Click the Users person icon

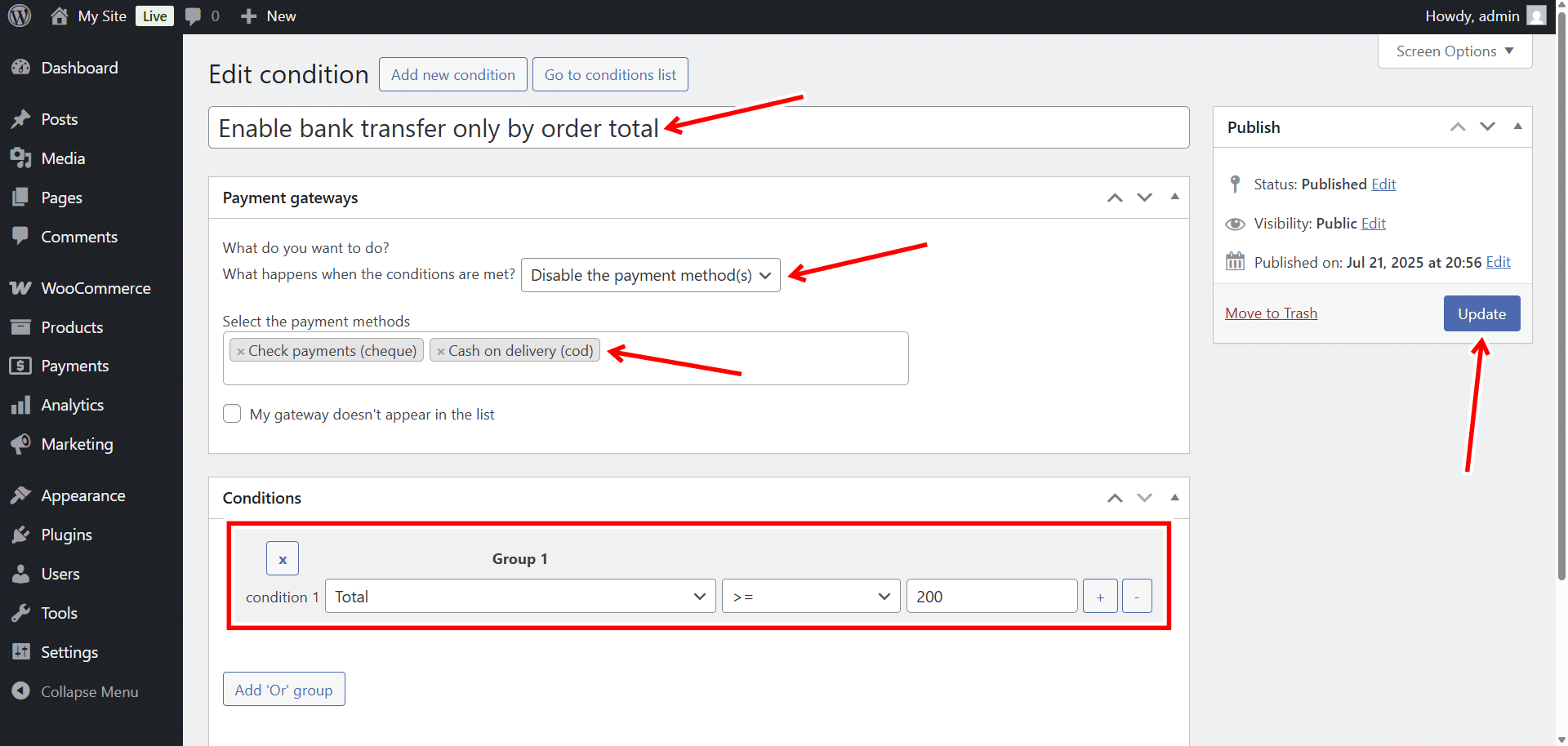pos(21,574)
